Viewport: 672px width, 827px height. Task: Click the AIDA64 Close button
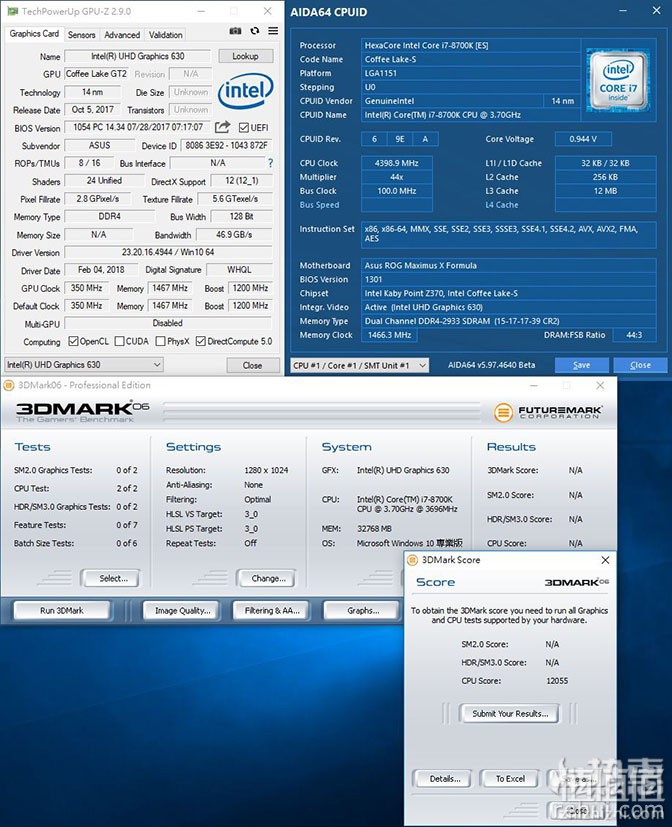point(640,365)
